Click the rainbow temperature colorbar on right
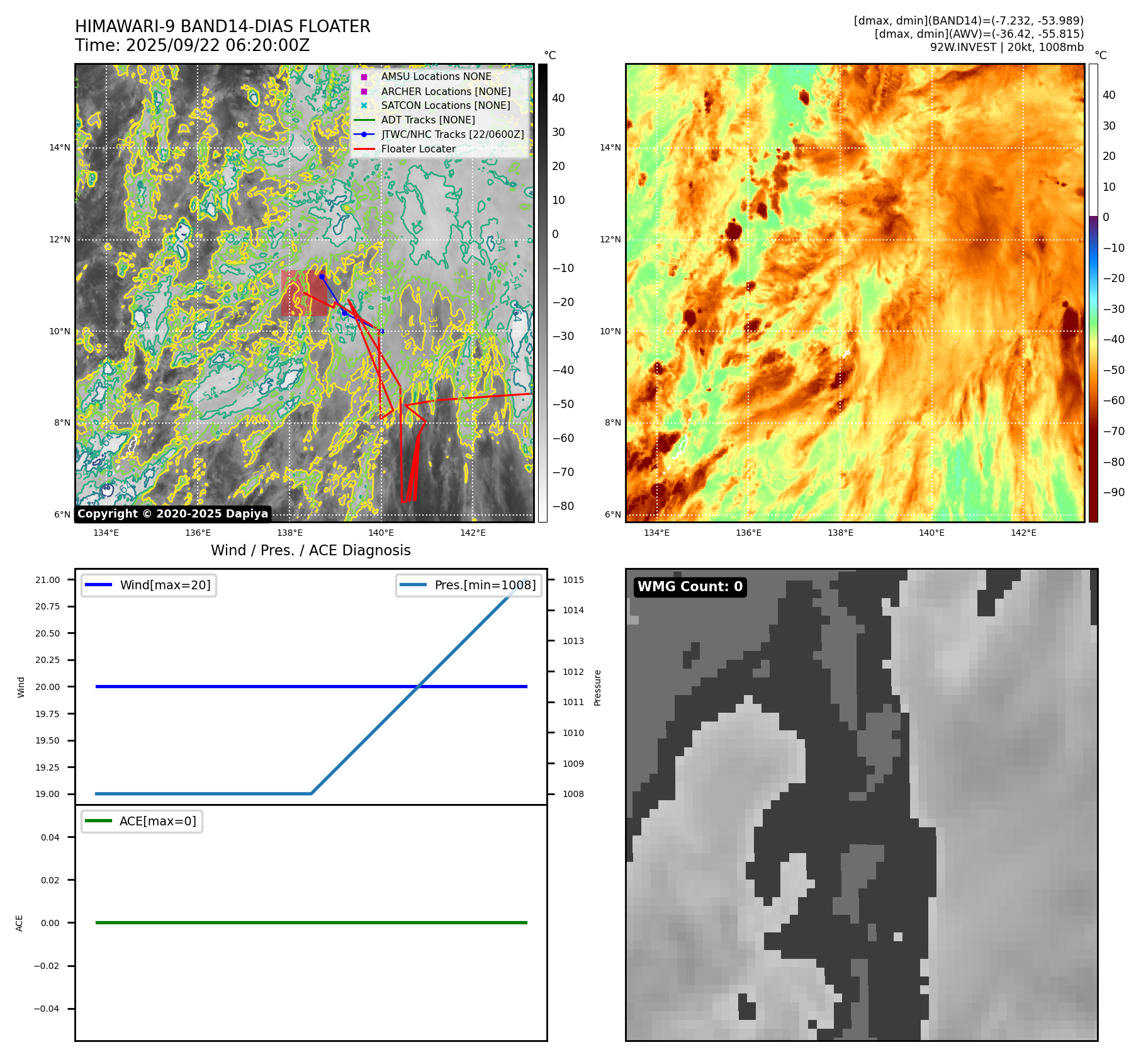Image resolution: width=1141 pixels, height=1064 pixels. 1093,293
